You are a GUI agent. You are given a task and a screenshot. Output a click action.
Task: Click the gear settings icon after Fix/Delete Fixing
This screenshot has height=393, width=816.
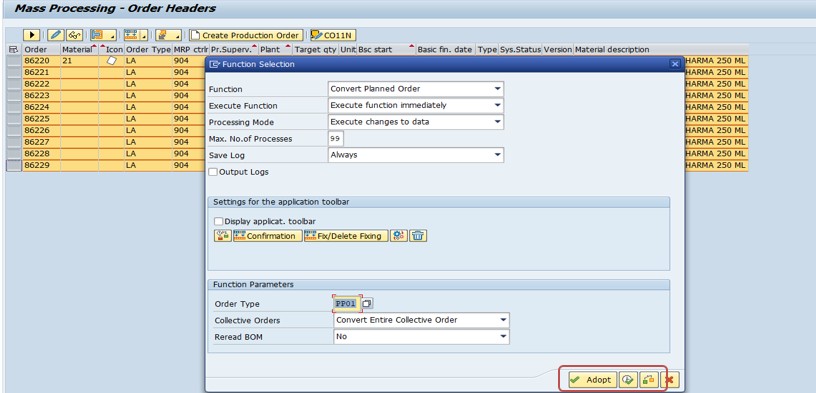(x=399, y=236)
